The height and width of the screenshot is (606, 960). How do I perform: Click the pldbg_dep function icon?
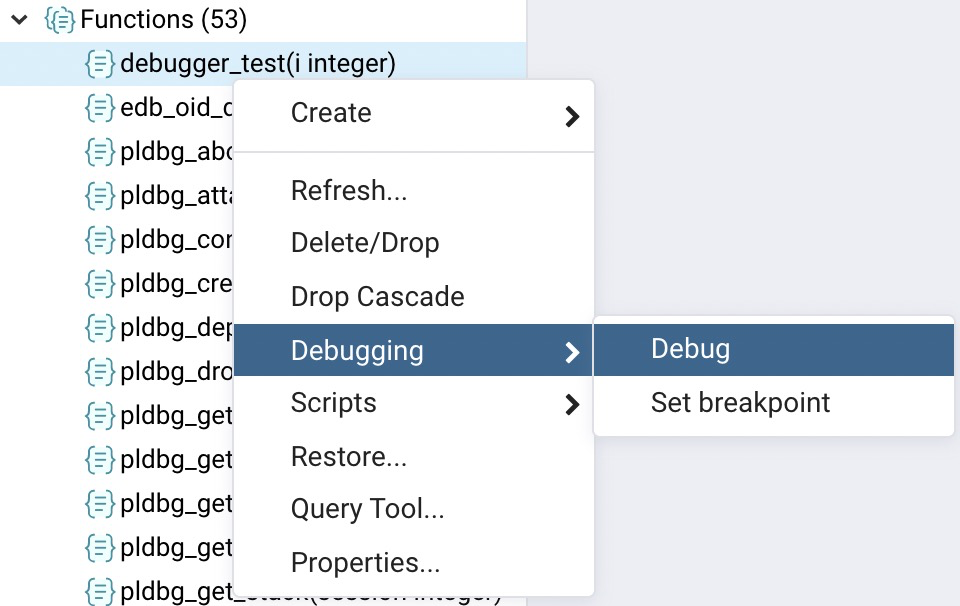(x=100, y=328)
